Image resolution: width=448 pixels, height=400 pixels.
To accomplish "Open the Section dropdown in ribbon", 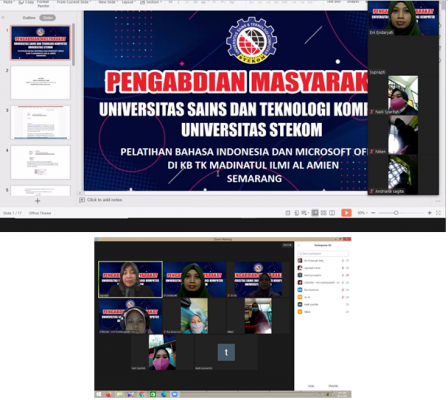I will pyautogui.click(x=150, y=2).
